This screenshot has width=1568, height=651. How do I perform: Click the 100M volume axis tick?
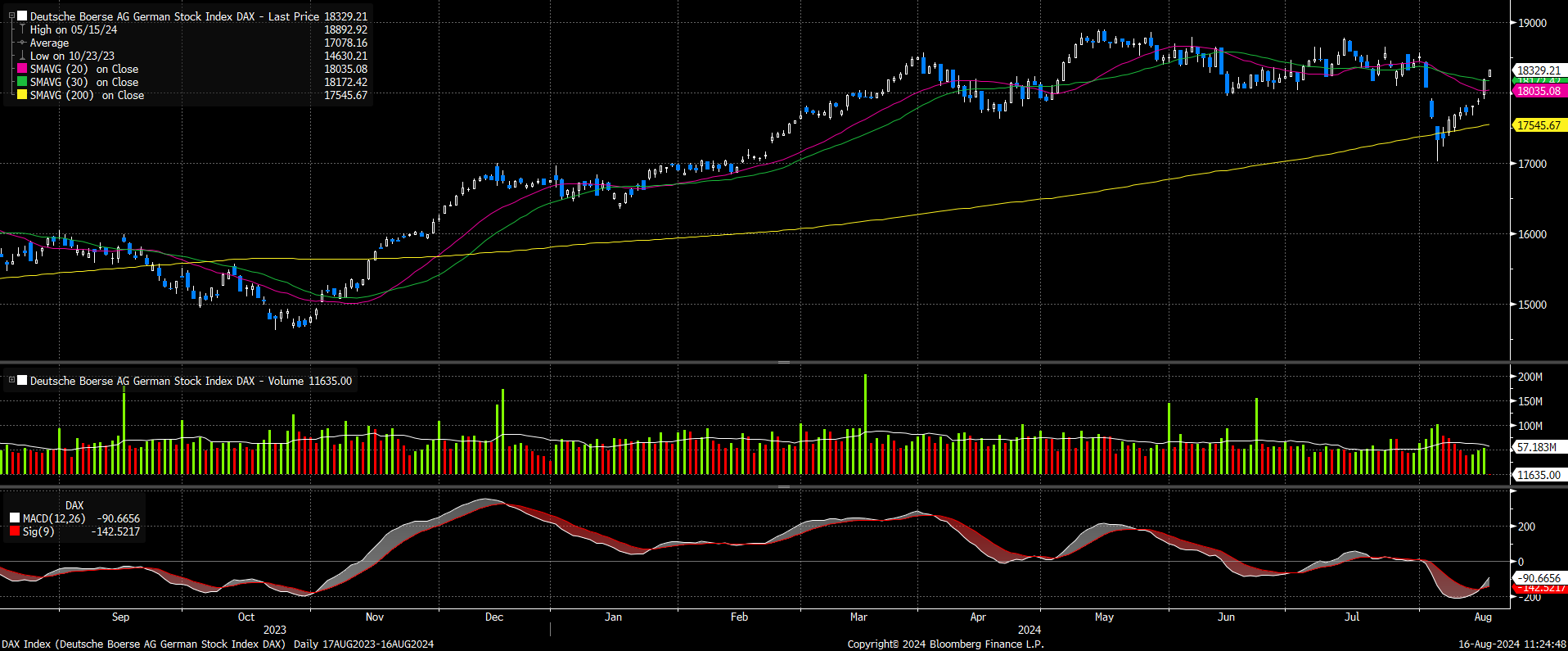coord(1530,426)
